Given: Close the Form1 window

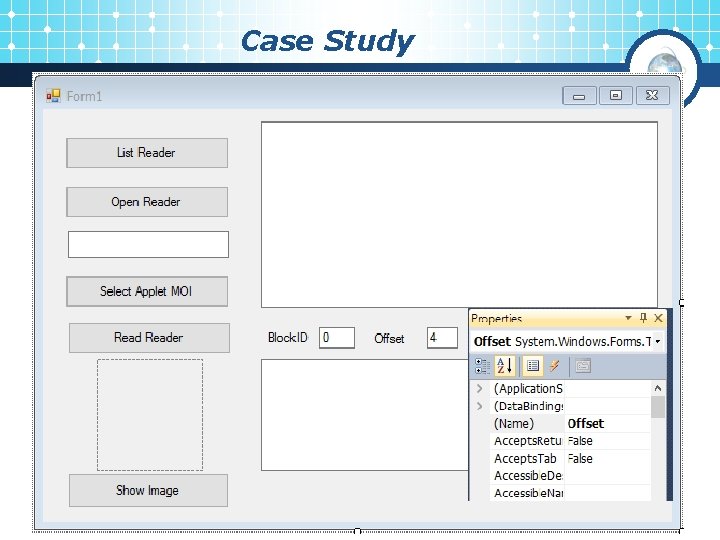Looking at the screenshot, I should pyautogui.click(x=652, y=96).
